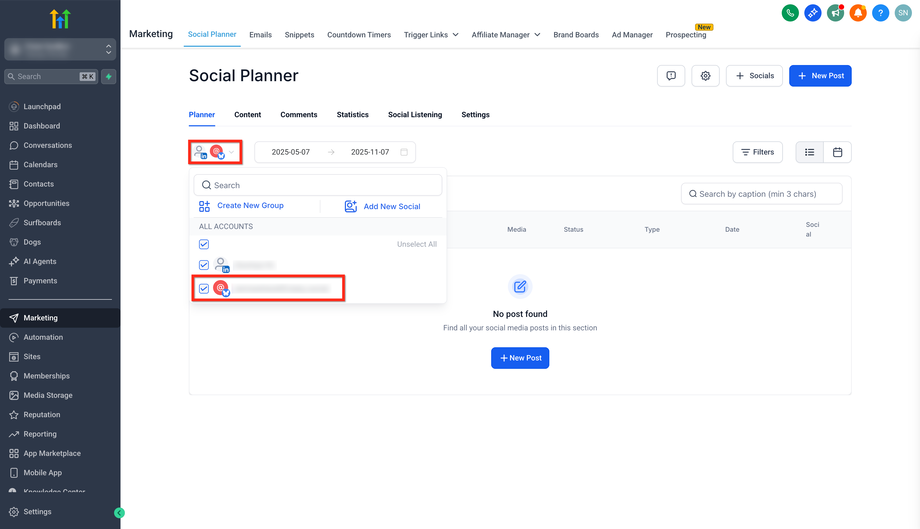The width and height of the screenshot is (920, 529).
Task: Open Social Planner settings gear icon
Action: click(706, 76)
